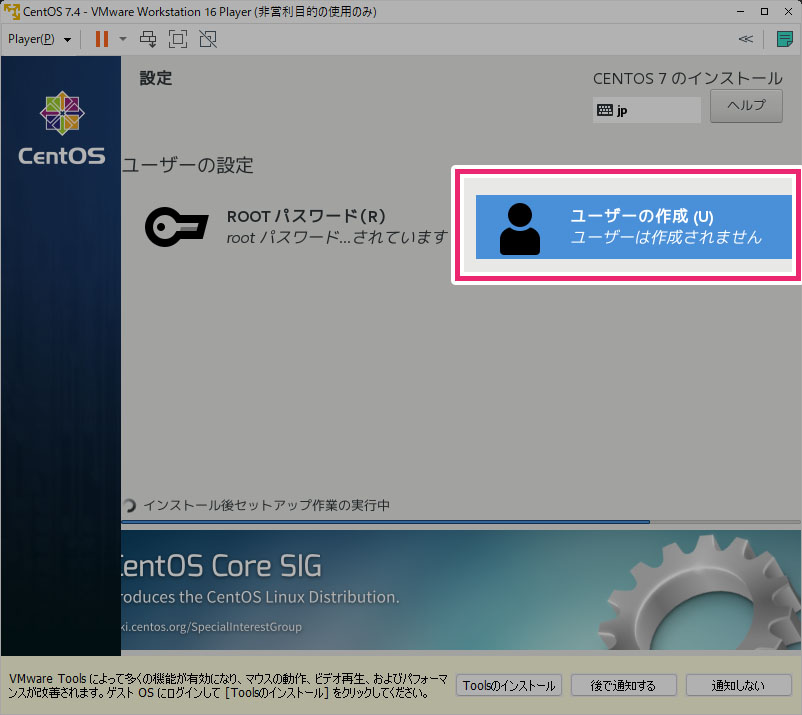Click Send Ctrl+Alt+Del toolbar icon
Image resolution: width=802 pixels, height=715 pixels.
coord(148,39)
